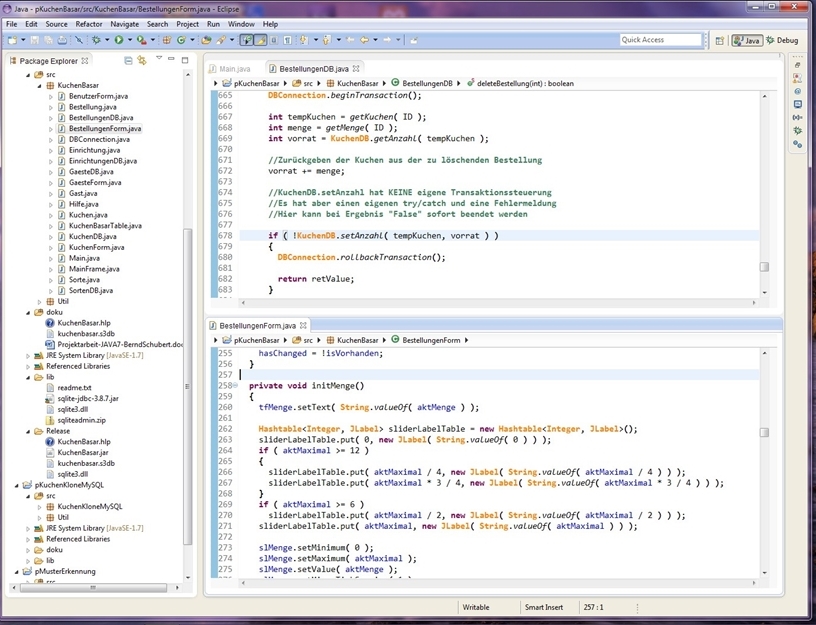Open KuchenDB.java from Package Explorer
This screenshot has height=625, width=816.
92,236
